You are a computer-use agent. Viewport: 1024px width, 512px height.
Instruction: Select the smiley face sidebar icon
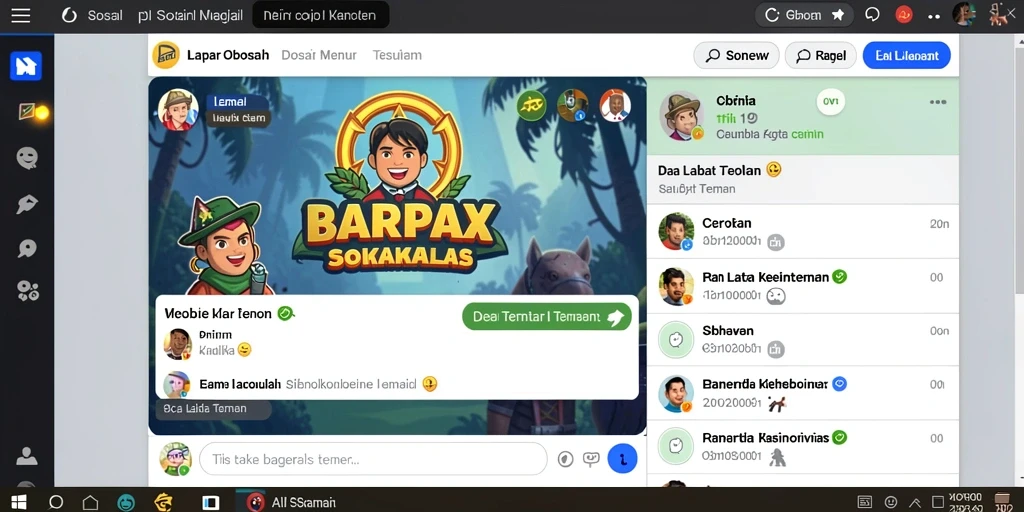pyautogui.click(x=27, y=157)
